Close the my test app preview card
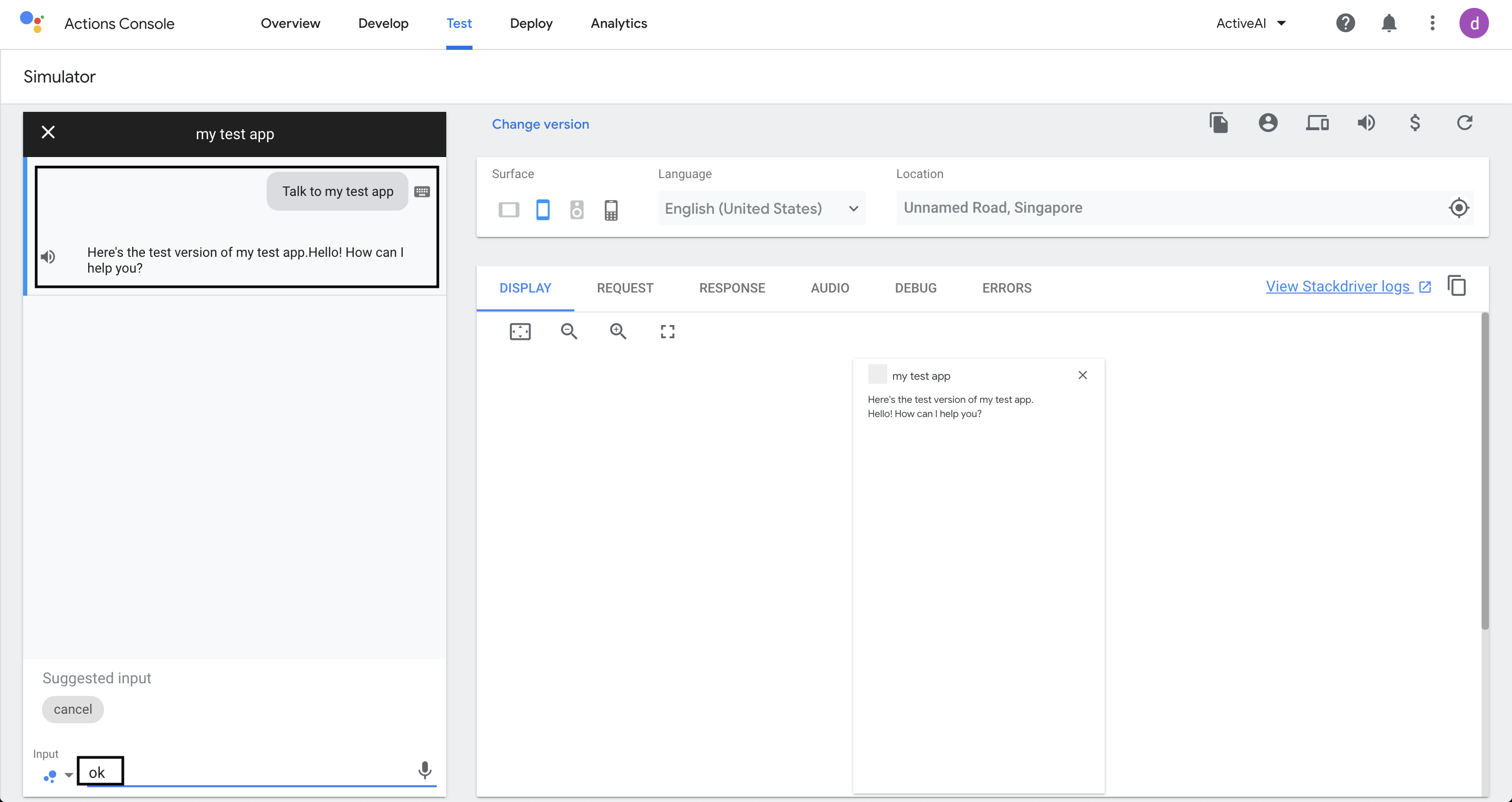The width and height of the screenshot is (1512, 802). (1083, 375)
